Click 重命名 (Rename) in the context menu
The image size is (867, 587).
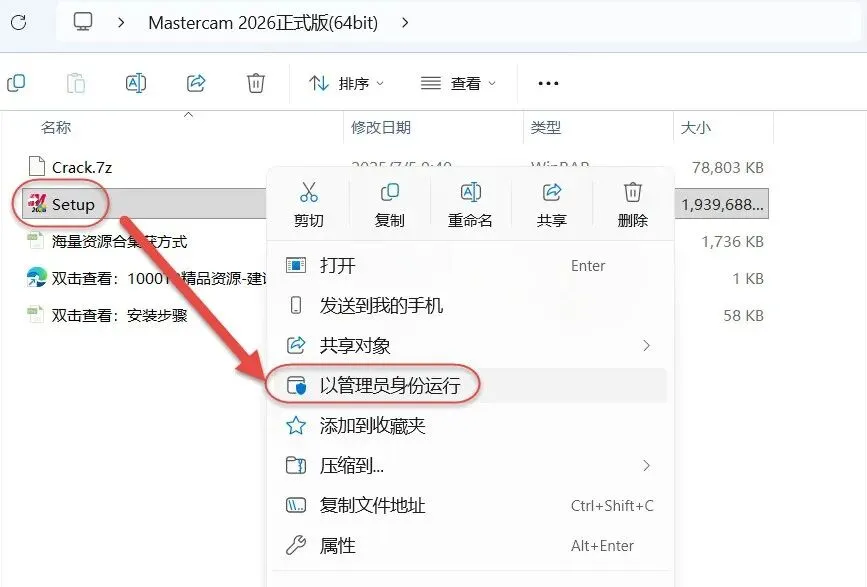click(470, 205)
